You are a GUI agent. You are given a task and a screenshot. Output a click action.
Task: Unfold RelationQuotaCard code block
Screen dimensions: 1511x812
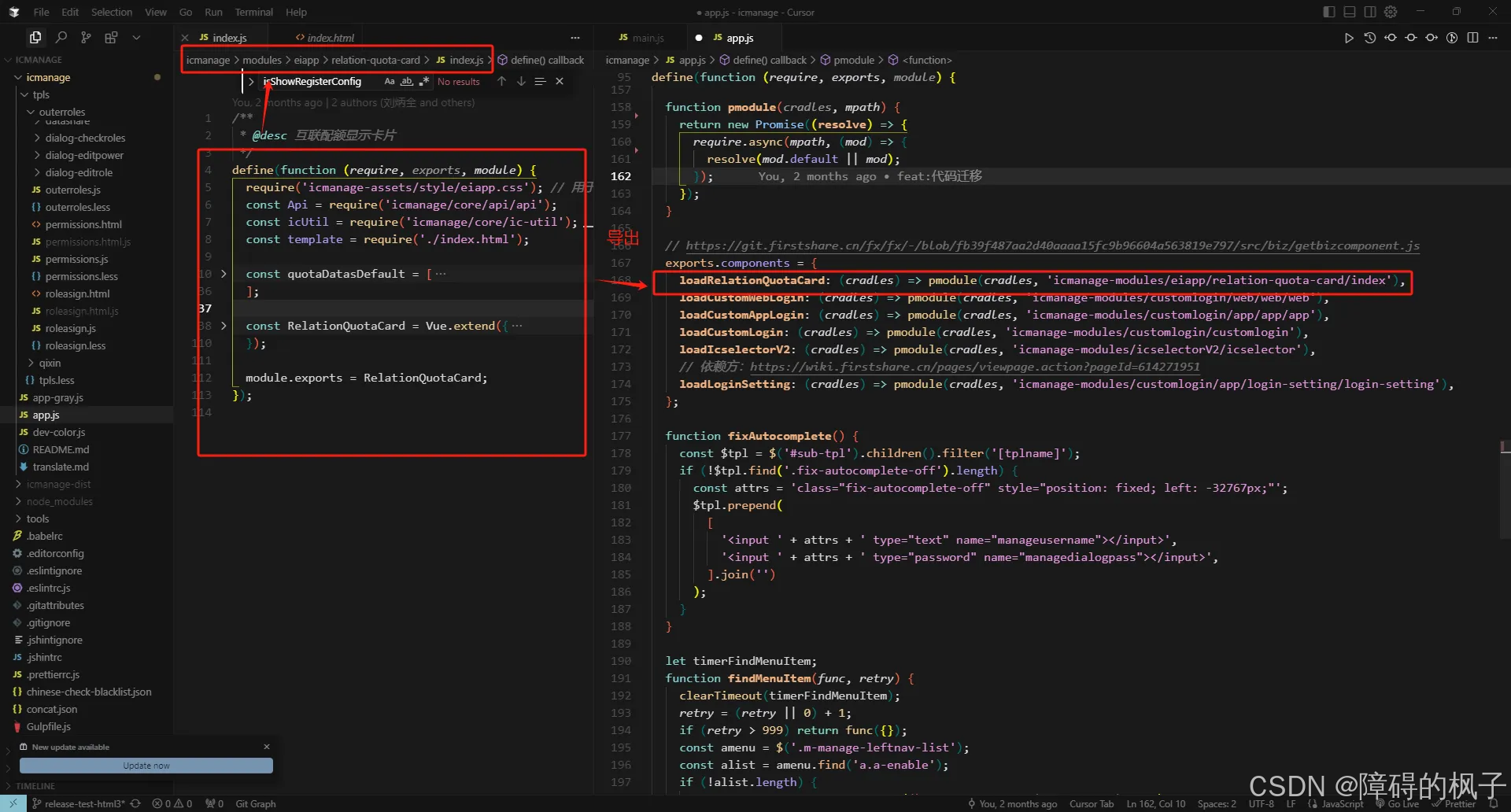(x=224, y=326)
